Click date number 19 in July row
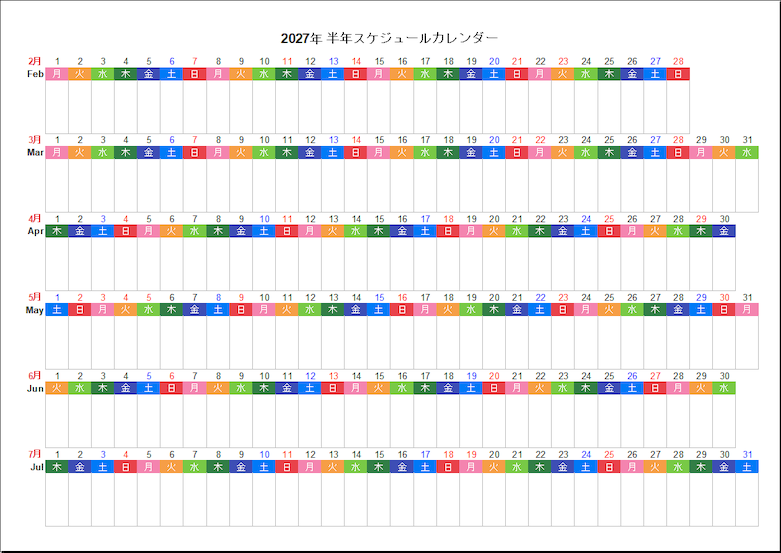Image resolution: width=781 pixels, height=553 pixels. click(x=471, y=454)
